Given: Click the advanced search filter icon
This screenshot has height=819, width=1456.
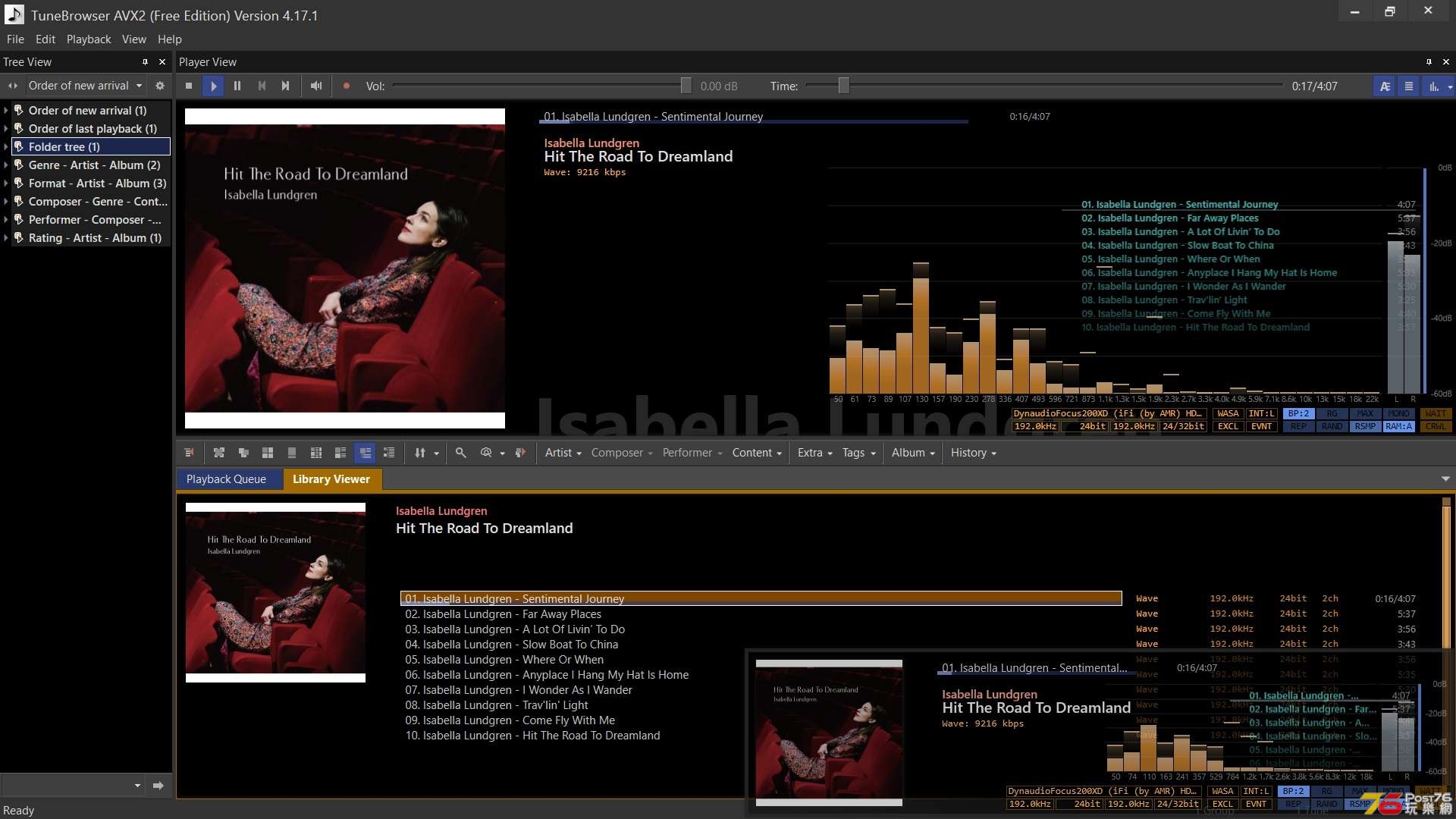Looking at the screenshot, I should pos(486,453).
